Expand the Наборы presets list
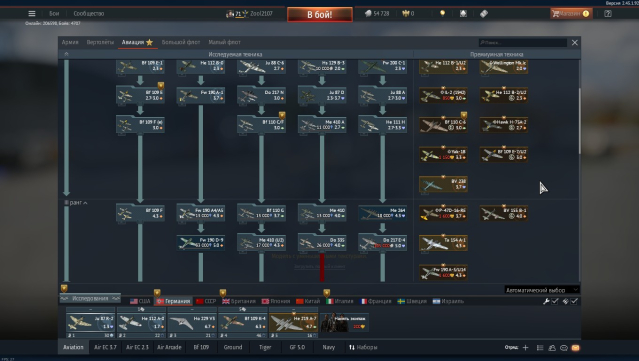Viewport: 639px width, 361px height. 363,347
